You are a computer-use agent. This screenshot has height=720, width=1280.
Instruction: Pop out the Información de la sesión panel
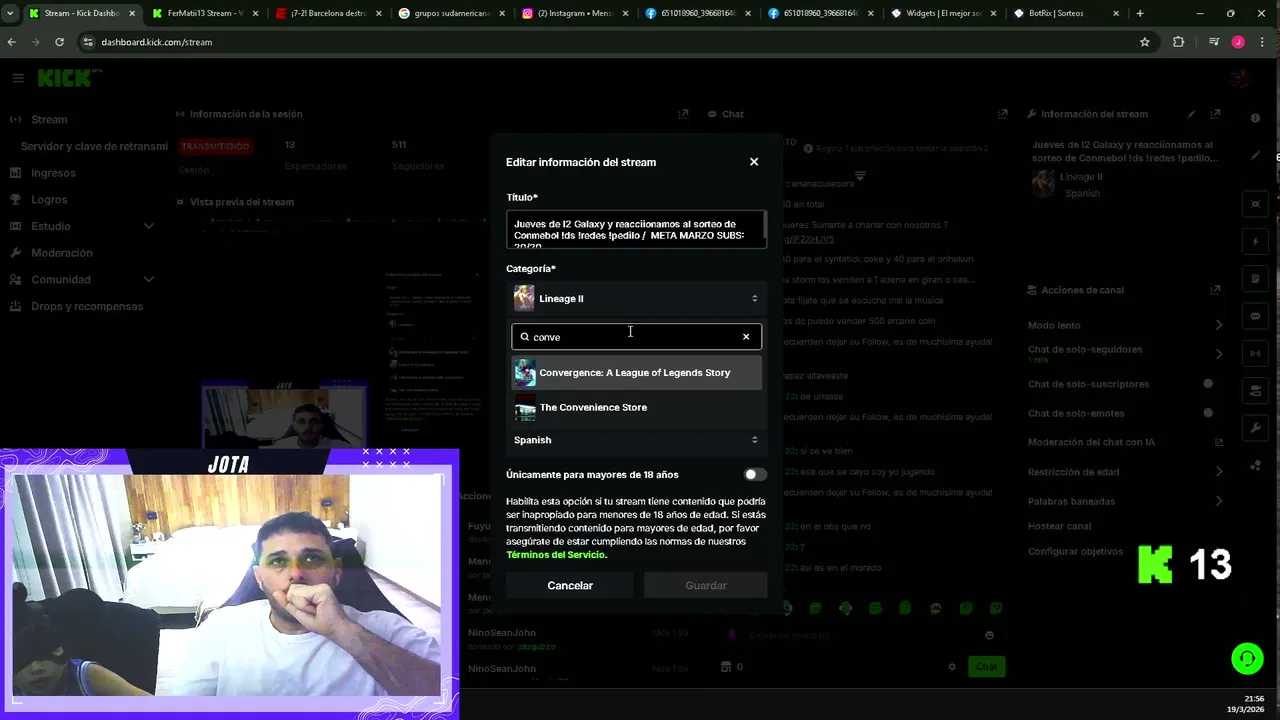point(683,114)
